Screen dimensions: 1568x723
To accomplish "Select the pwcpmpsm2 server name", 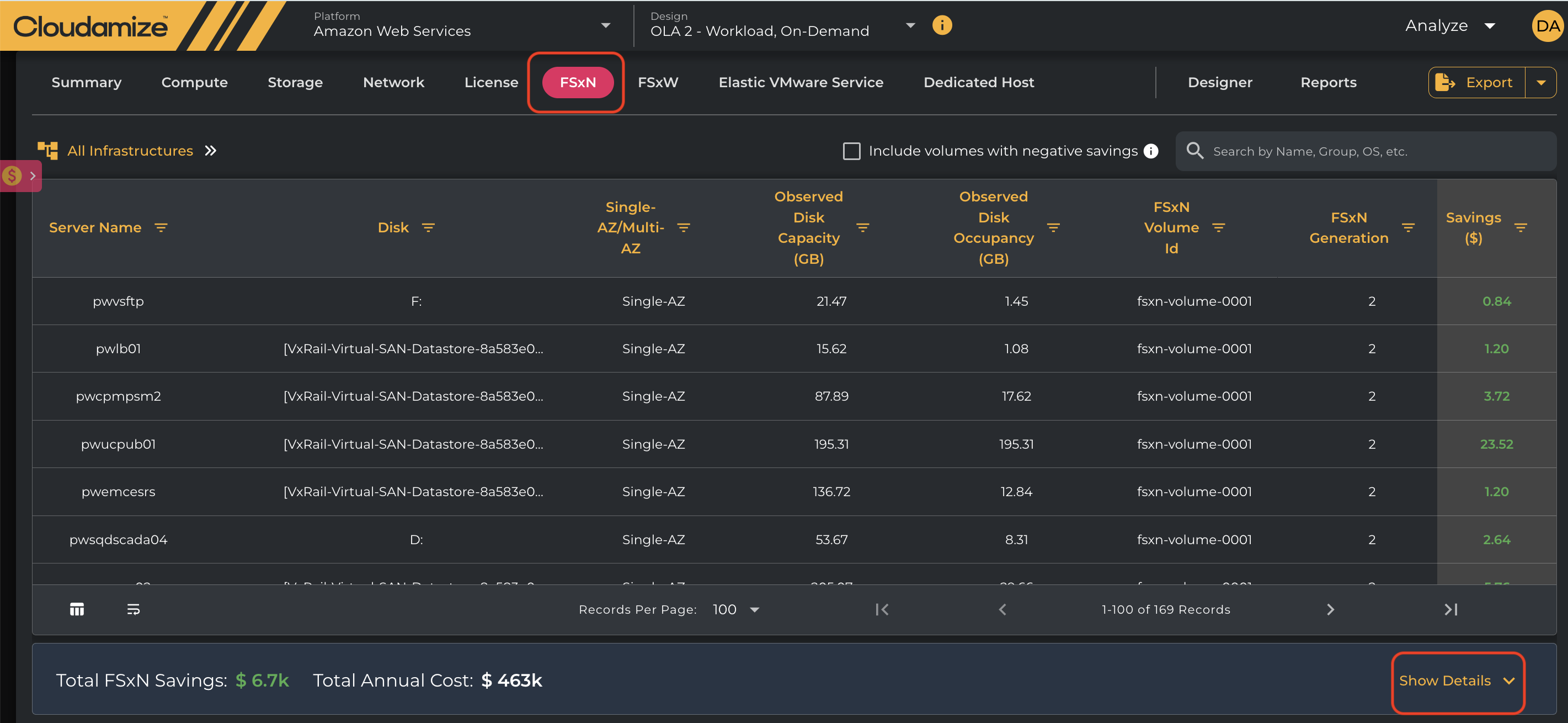I will pos(118,396).
